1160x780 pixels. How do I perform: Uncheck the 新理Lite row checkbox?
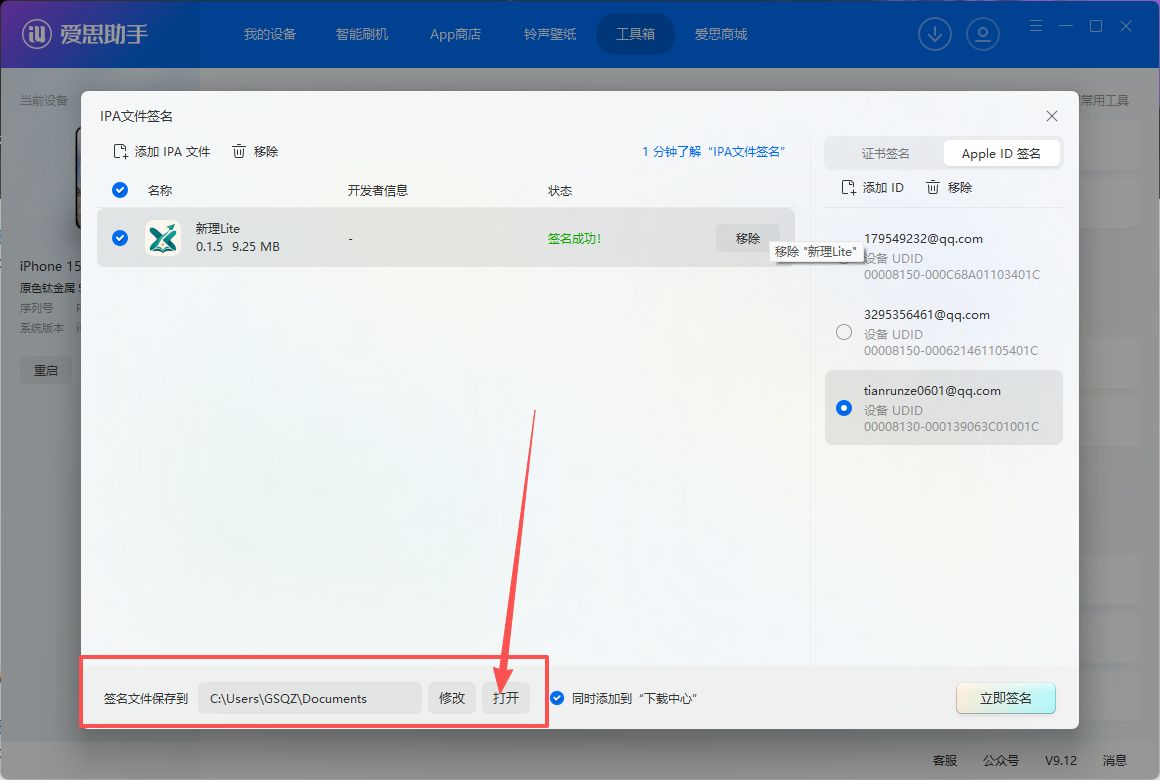pyautogui.click(x=120, y=238)
